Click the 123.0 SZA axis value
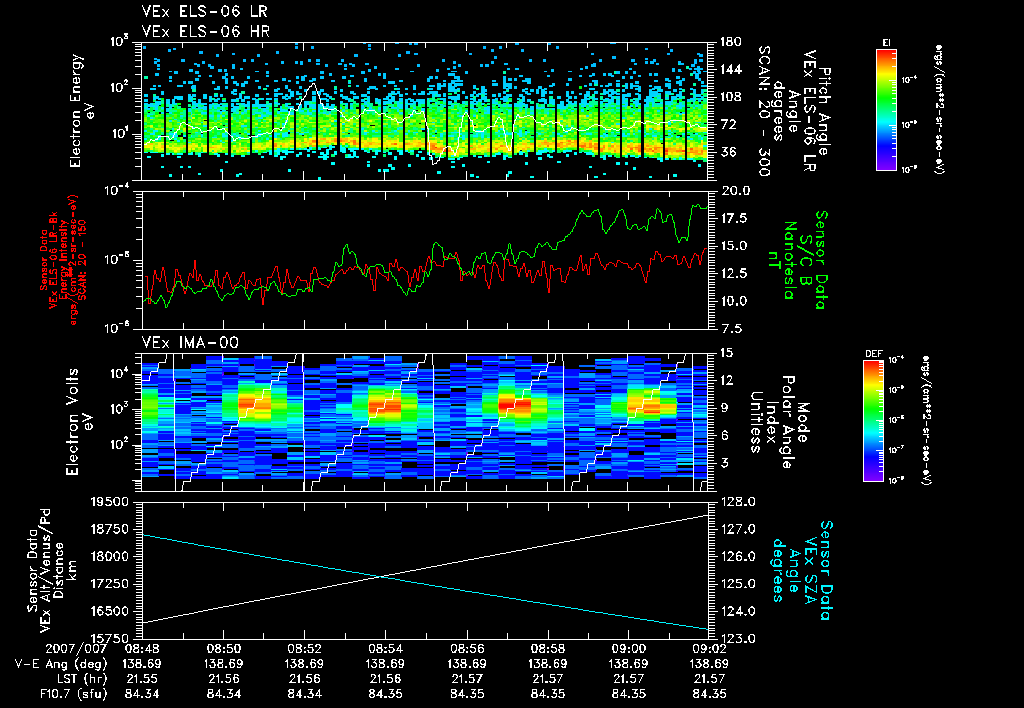Image resolution: width=1024 pixels, height=708 pixels. [738, 638]
